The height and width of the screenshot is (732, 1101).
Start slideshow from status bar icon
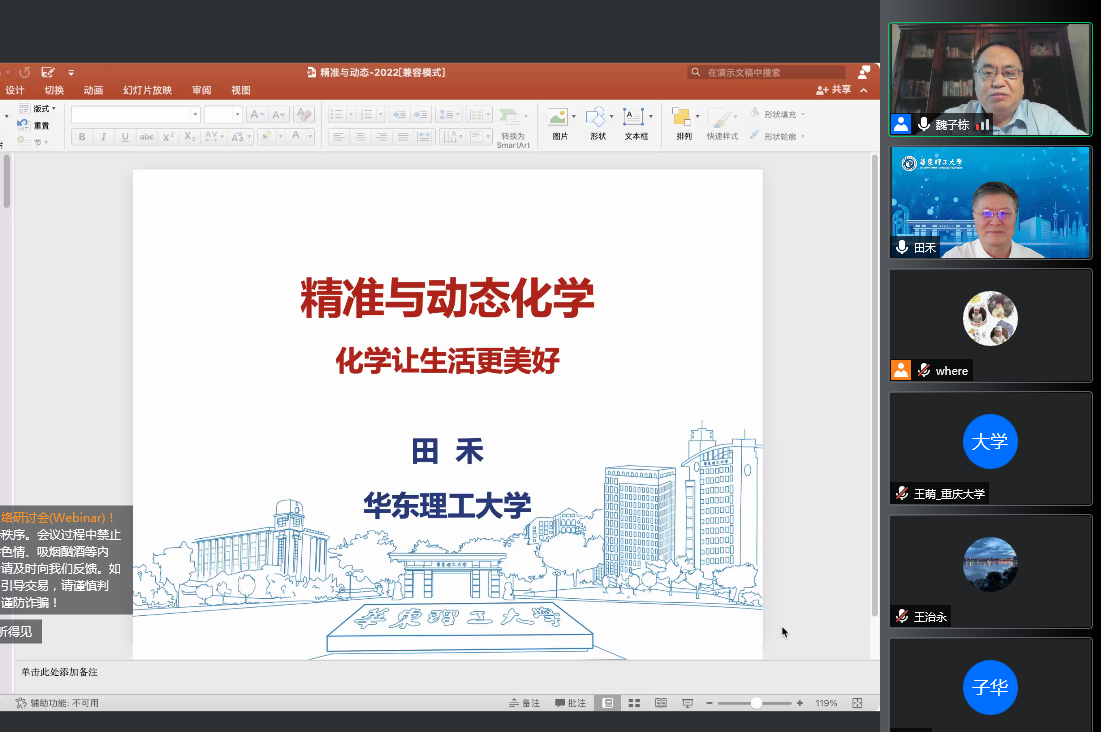point(688,703)
